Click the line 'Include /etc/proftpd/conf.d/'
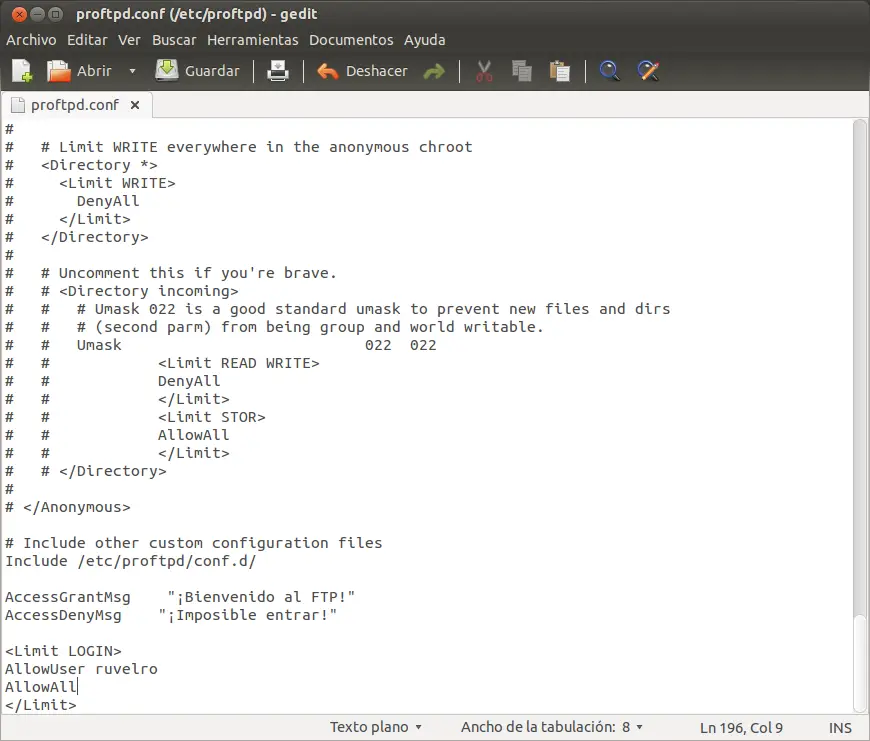870x741 pixels. (x=130, y=561)
